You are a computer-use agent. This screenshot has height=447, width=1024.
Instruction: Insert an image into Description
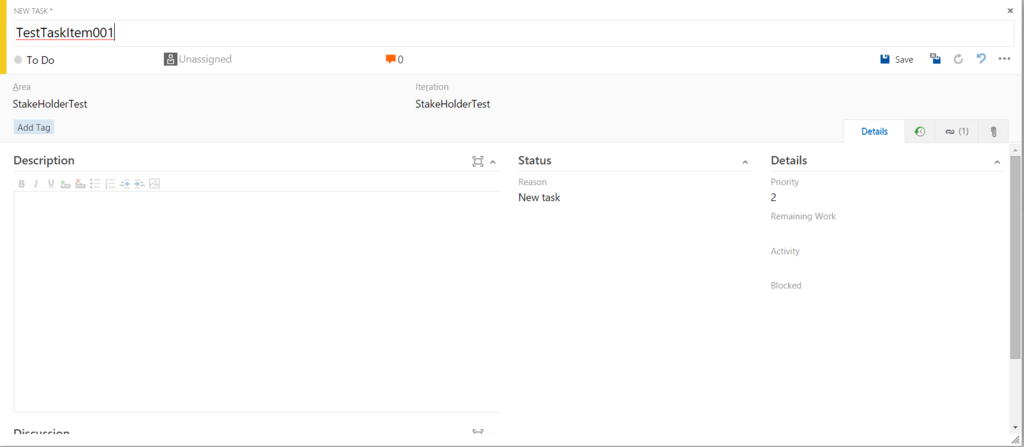pyautogui.click(x=154, y=184)
